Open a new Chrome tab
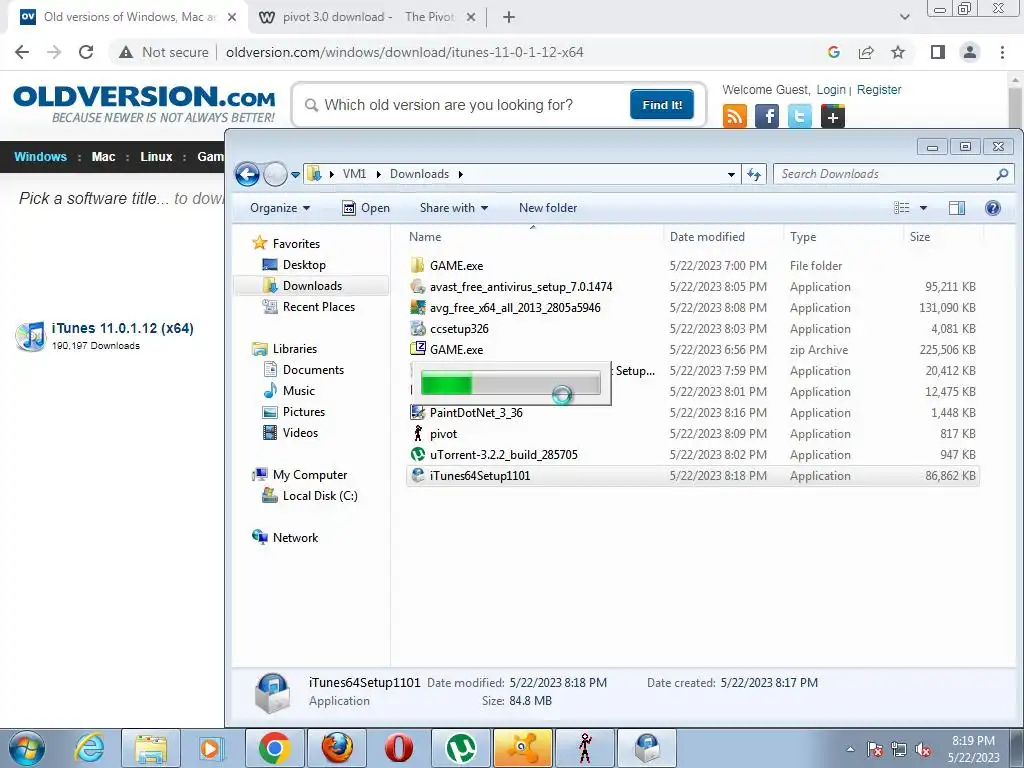The image size is (1024, 768). (x=509, y=17)
